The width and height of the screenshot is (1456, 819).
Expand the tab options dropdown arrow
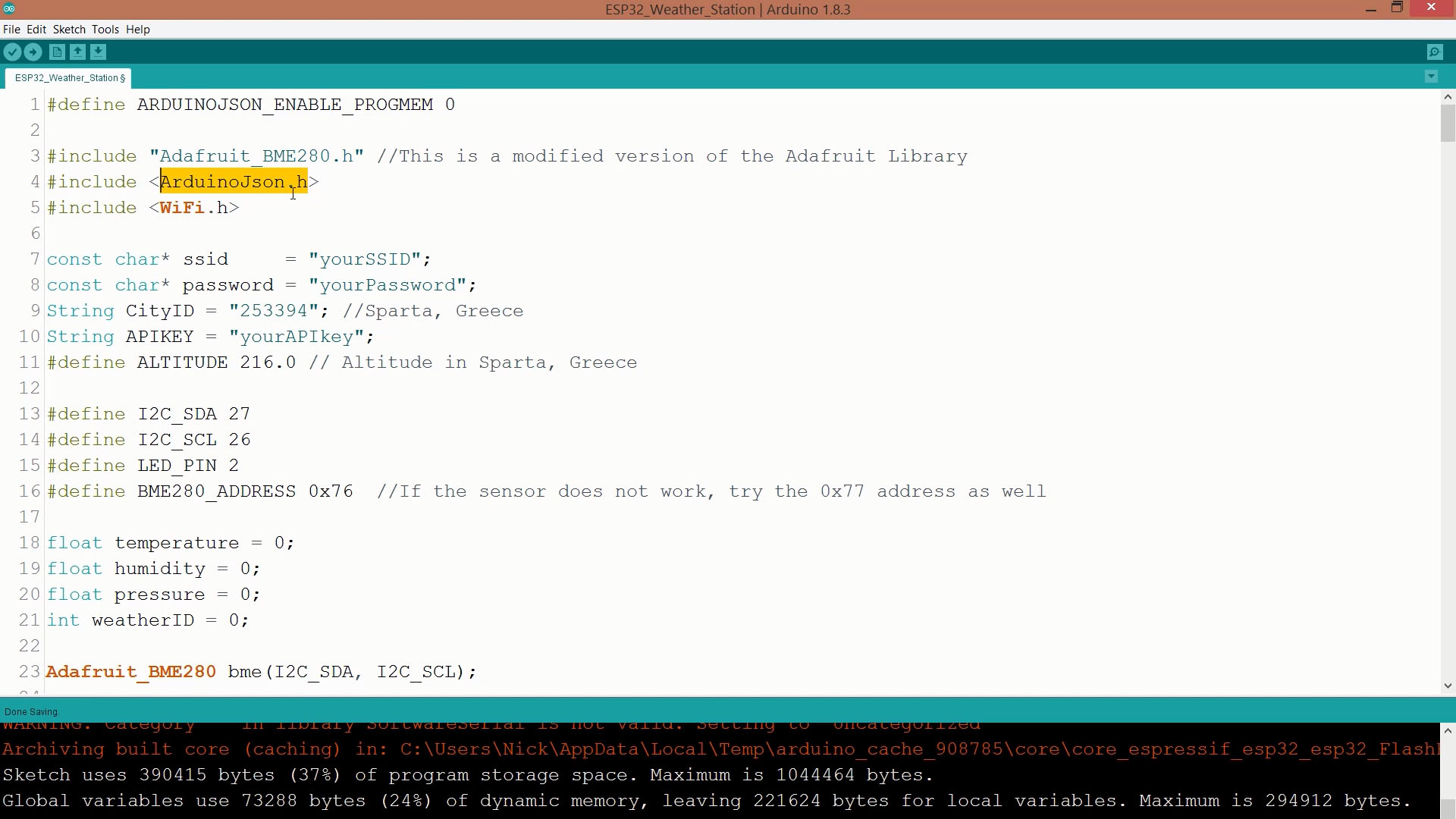(x=1431, y=77)
